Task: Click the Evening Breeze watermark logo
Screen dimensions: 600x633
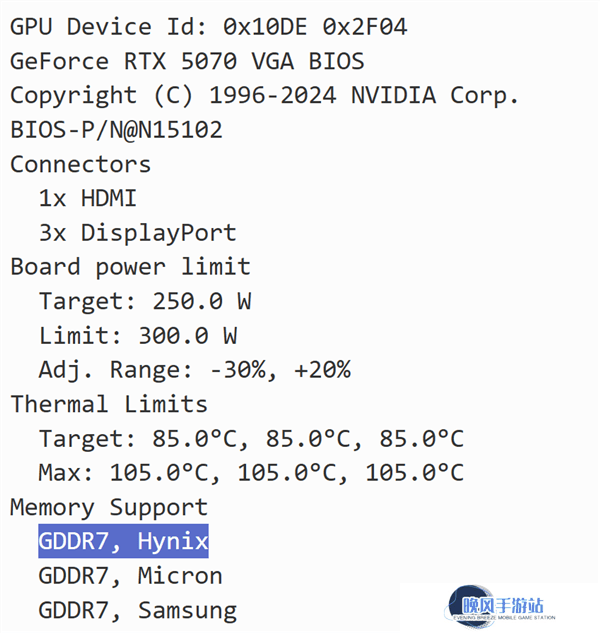Action: coord(500,607)
